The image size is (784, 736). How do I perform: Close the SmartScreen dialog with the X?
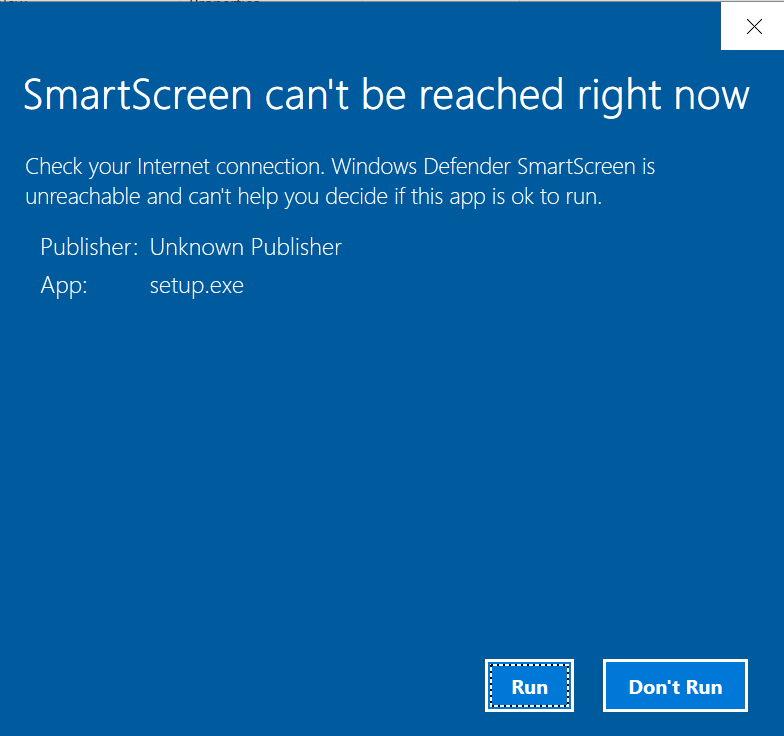(754, 27)
